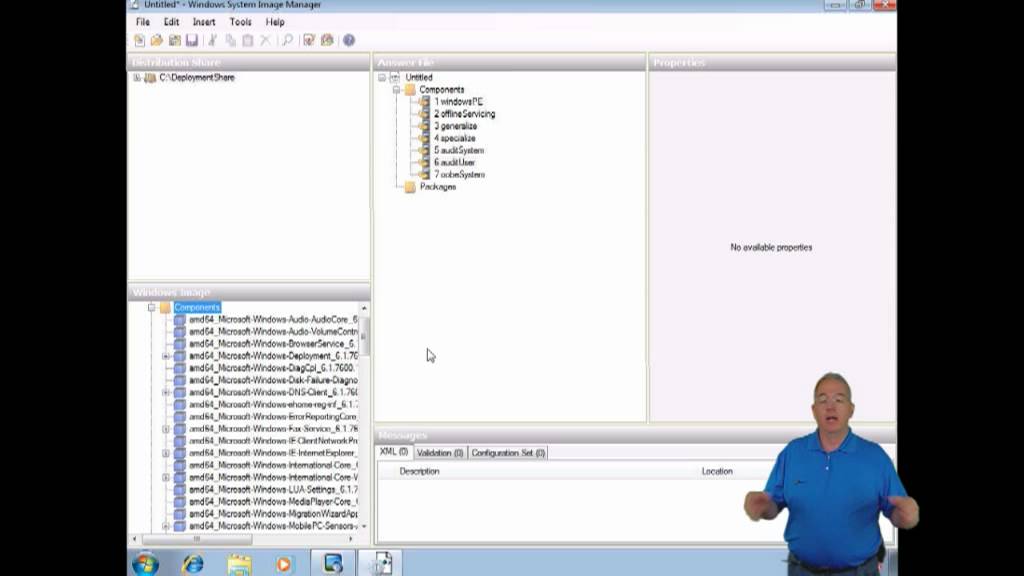Click the Packages folder icon in Answer File

click(x=409, y=187)
